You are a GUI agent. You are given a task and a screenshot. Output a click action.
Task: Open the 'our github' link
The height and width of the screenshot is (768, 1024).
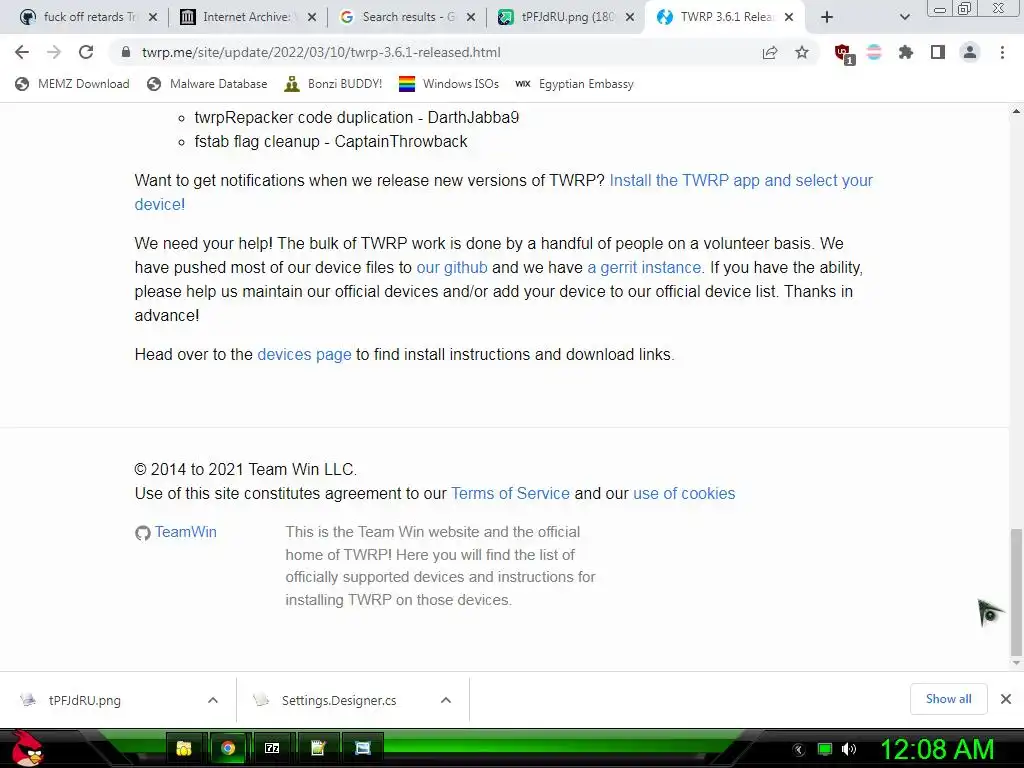(x=452, y=267)
